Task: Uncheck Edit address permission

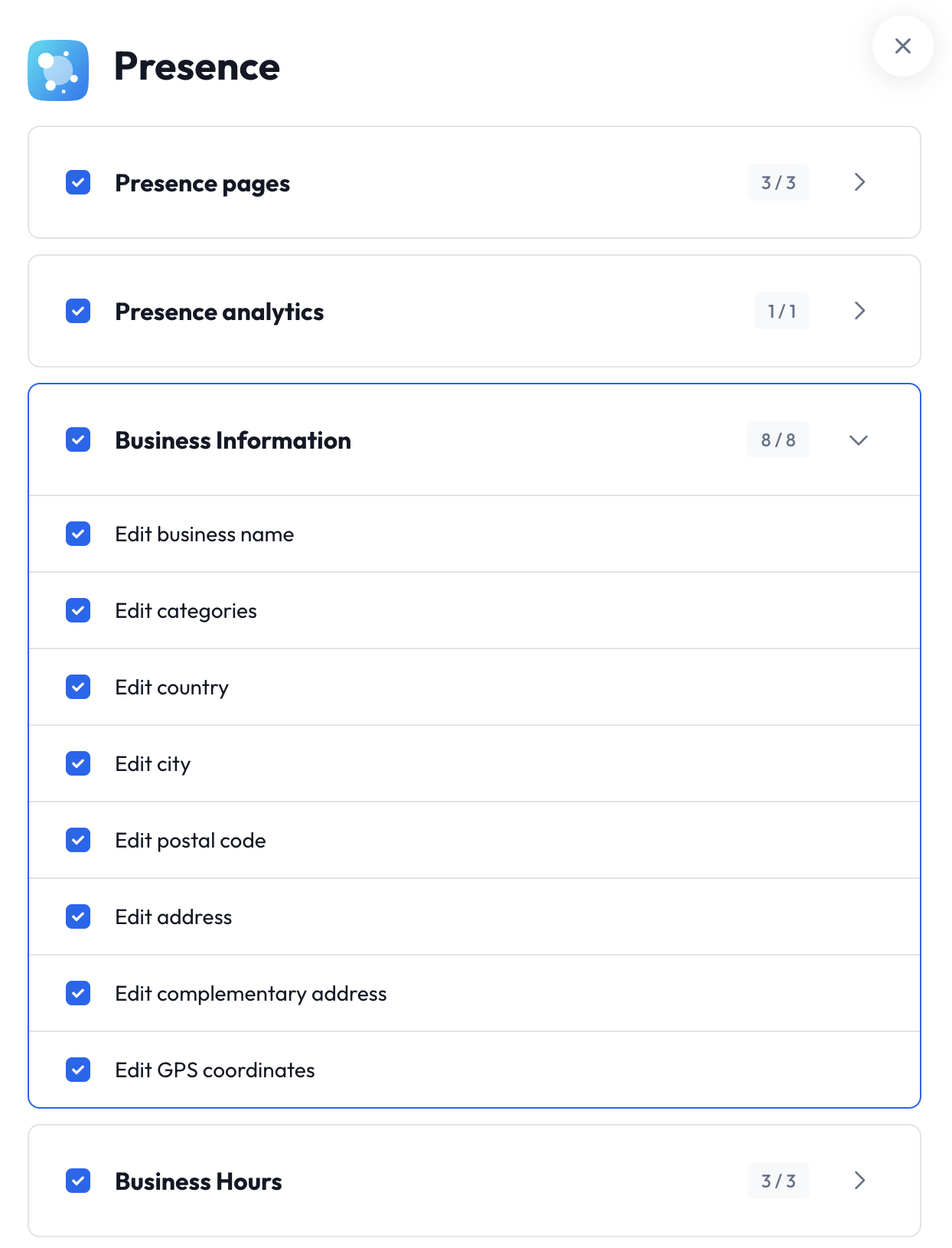Action: (x=78, y=916)
